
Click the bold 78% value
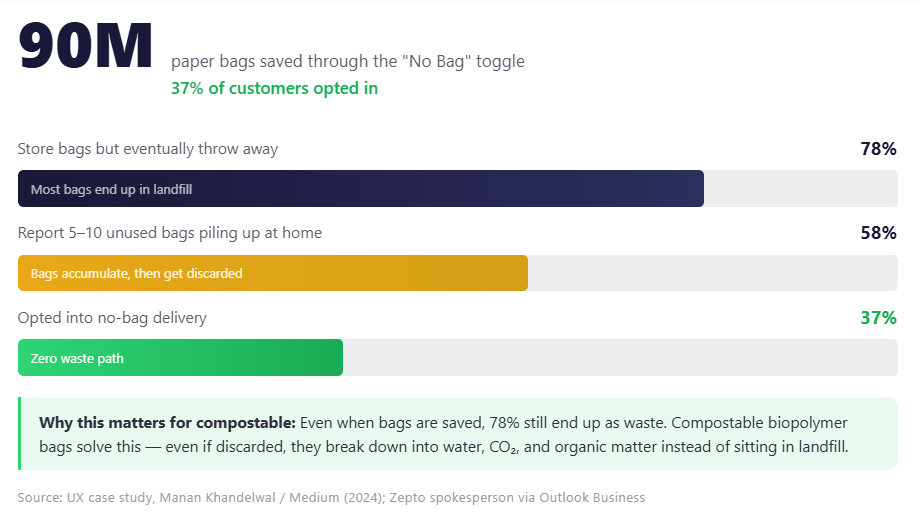878,149
